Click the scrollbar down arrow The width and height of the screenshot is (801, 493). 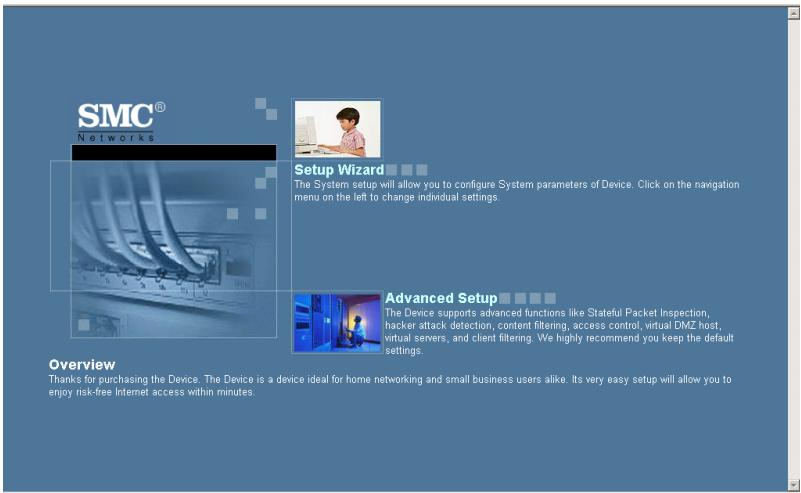coord(794,484)
